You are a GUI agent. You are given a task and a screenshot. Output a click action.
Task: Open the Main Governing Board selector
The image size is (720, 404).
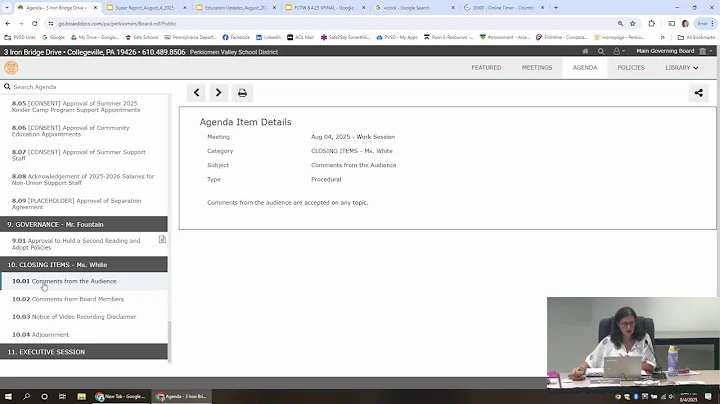click(x=674, y=51)
